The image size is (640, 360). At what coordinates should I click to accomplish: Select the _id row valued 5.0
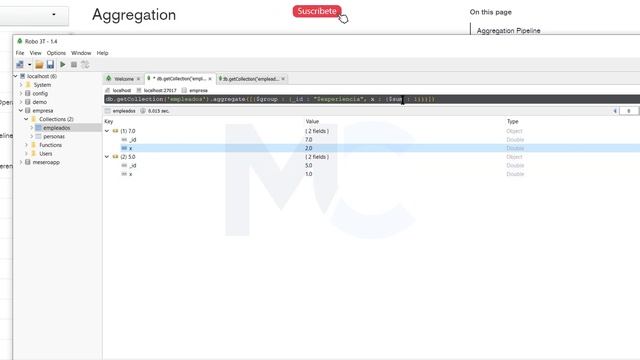[x=371, y=165]
